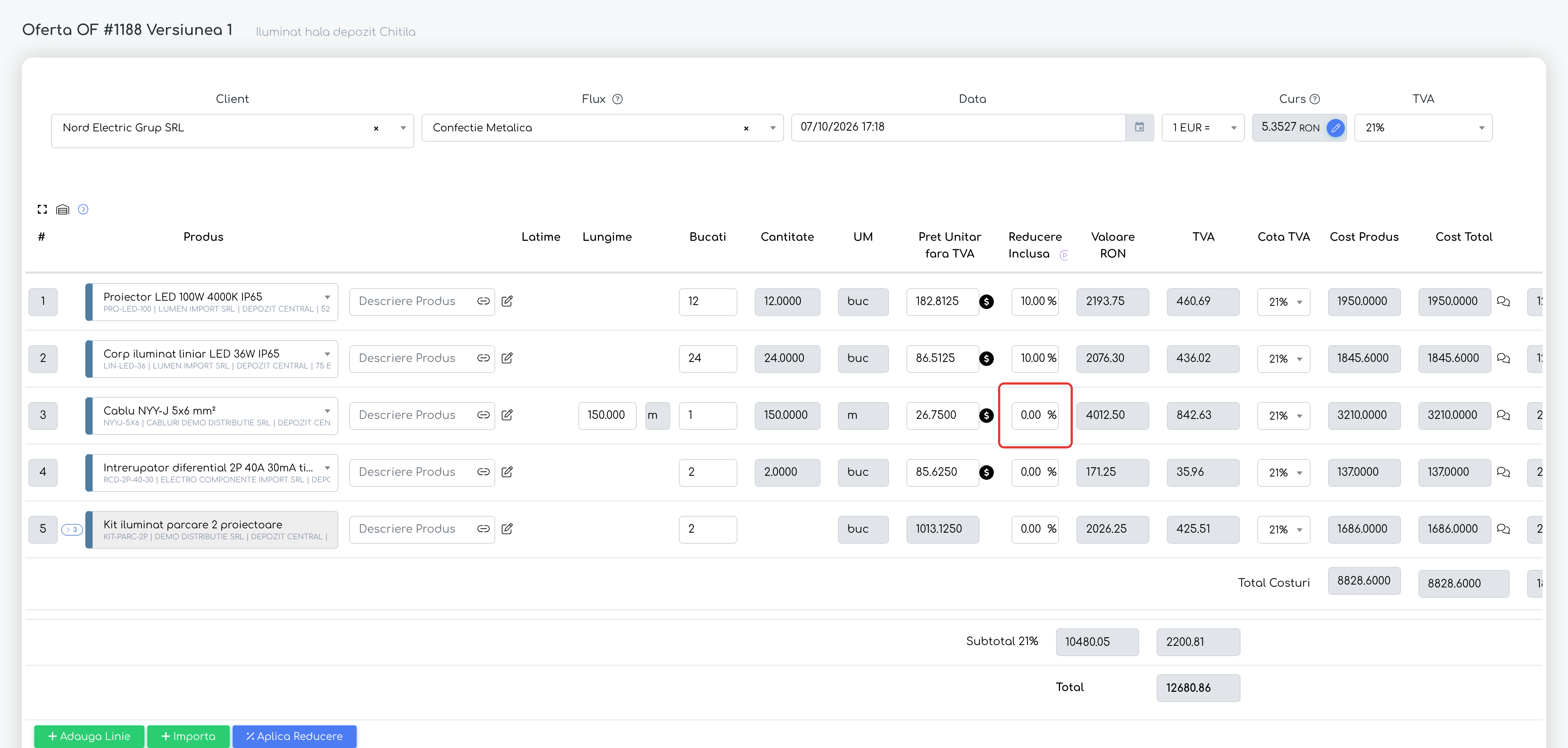The image size is (1568, 748).
Task: Edit description for Intrerupator diferential row
Action: pyautogui.click(x=507, y=472)
